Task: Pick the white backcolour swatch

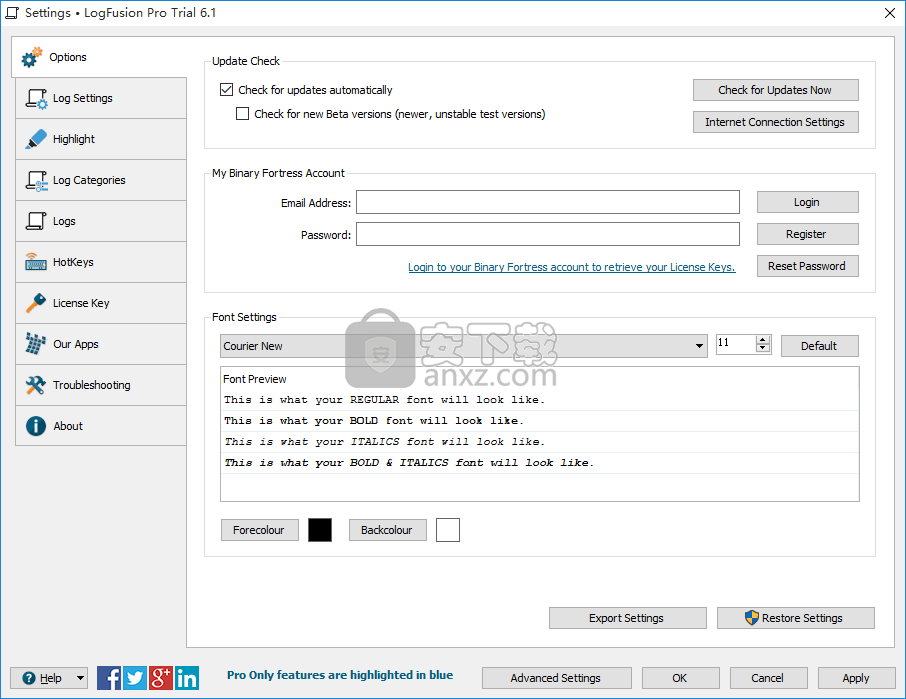Action: [x=448, y=530]
